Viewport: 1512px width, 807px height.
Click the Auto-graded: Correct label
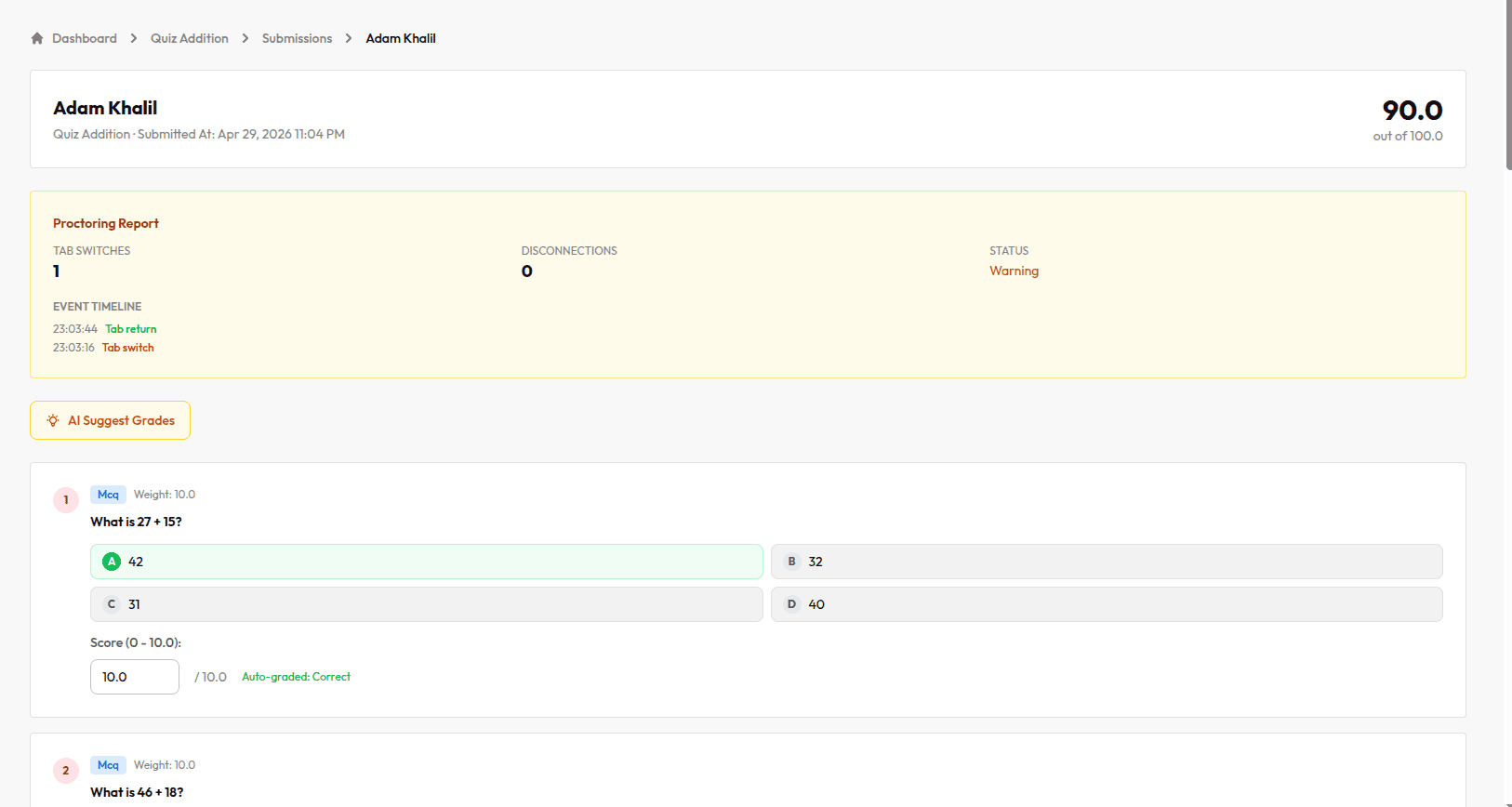(x=297, y=677)
